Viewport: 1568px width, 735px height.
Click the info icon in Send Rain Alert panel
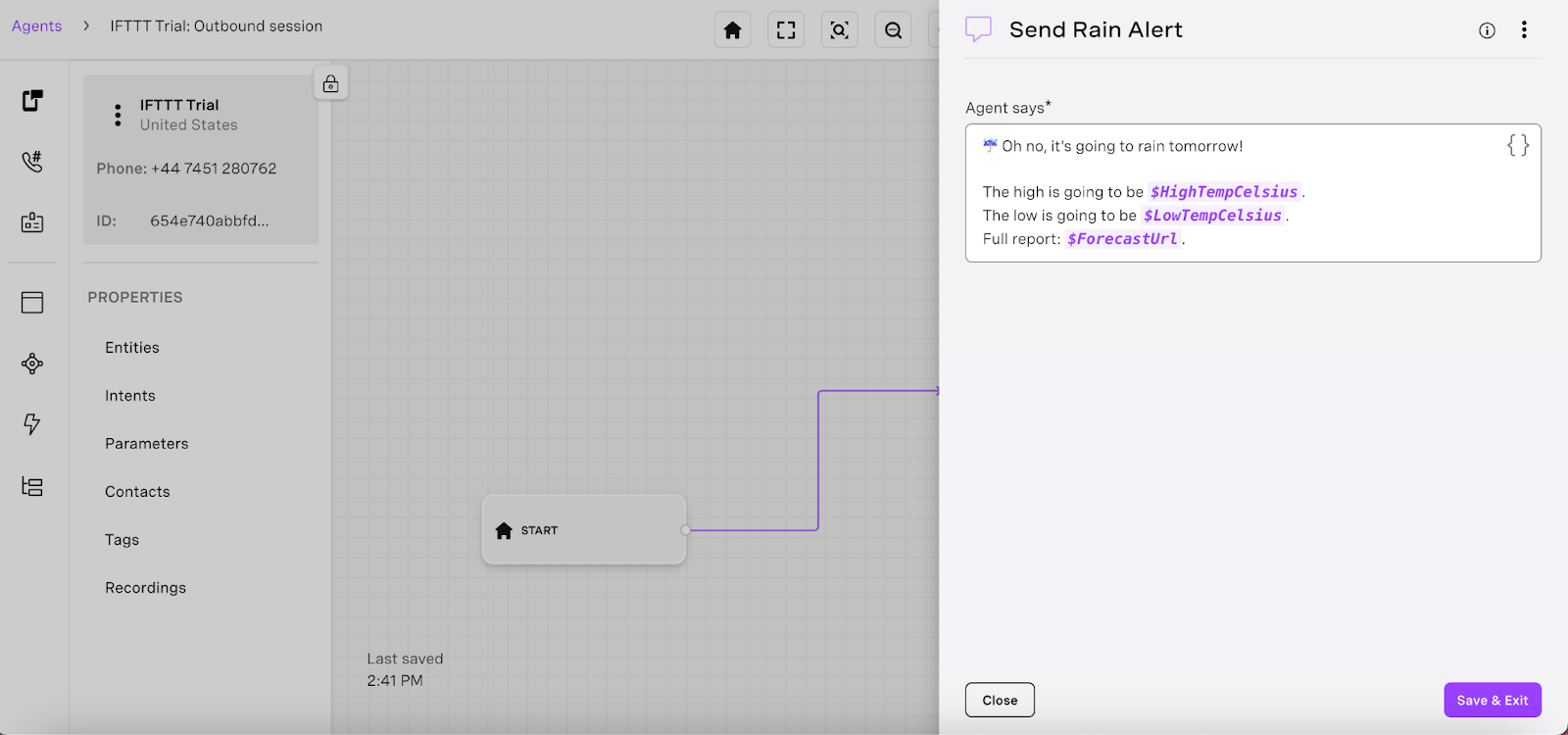click(x=1487, y=30)
